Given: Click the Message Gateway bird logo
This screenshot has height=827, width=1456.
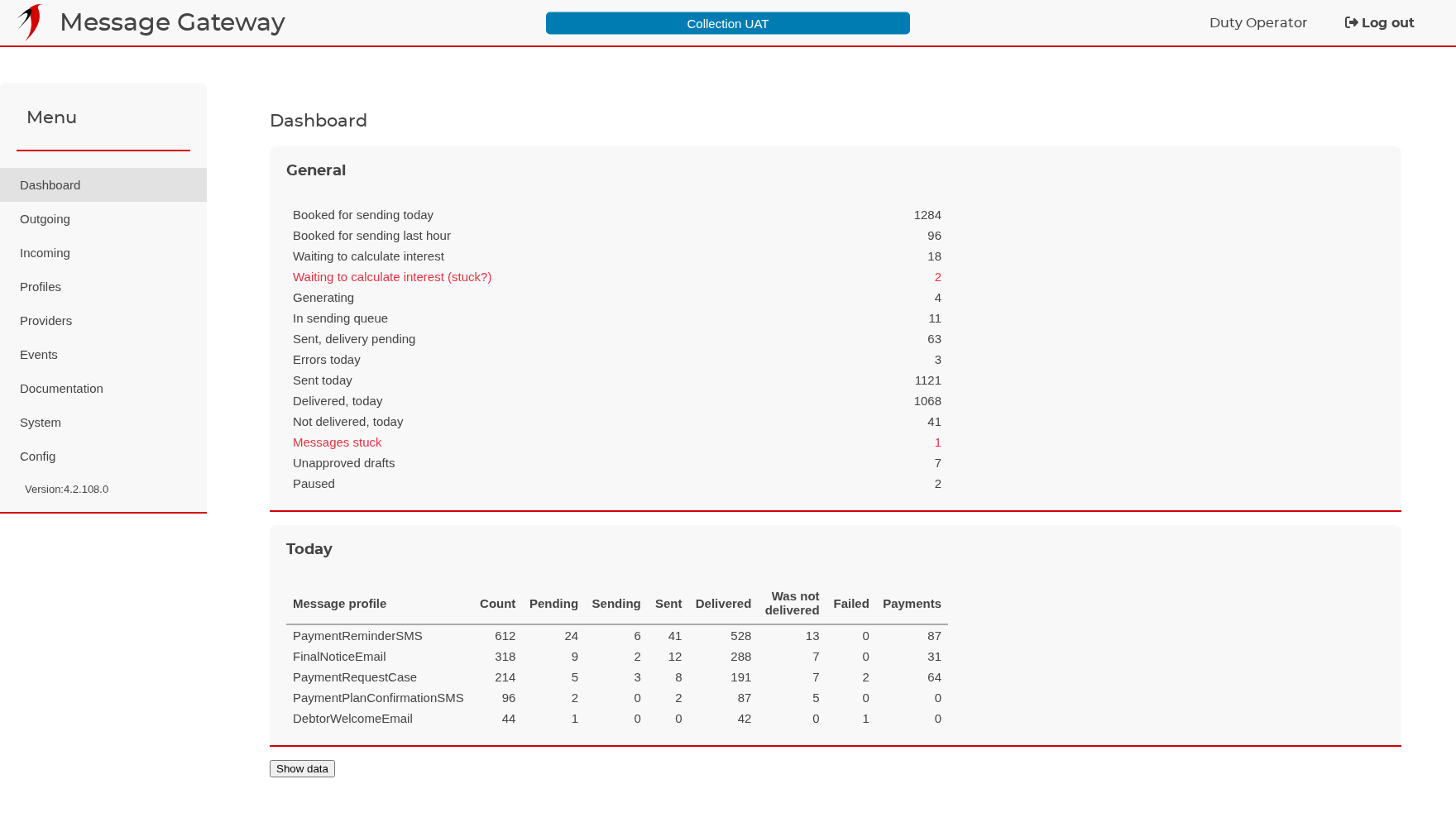Looking at the screenshot, I should [x=30, y=22].
